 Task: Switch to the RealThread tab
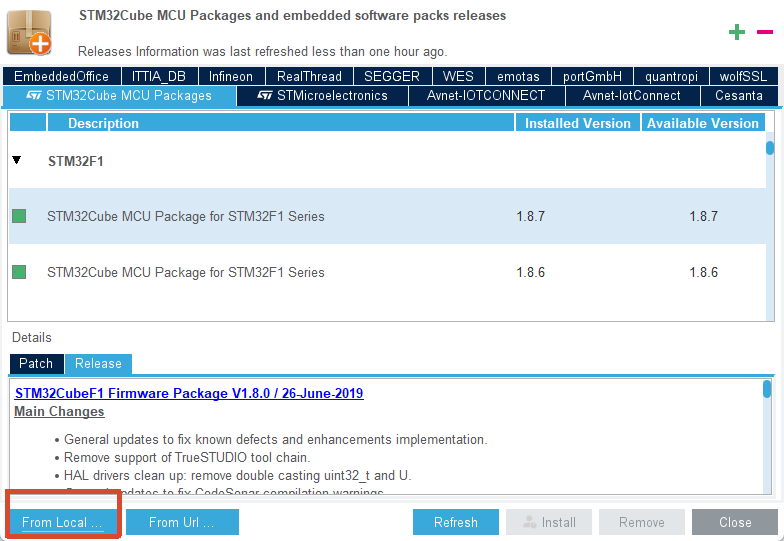(x=310, y=76)
